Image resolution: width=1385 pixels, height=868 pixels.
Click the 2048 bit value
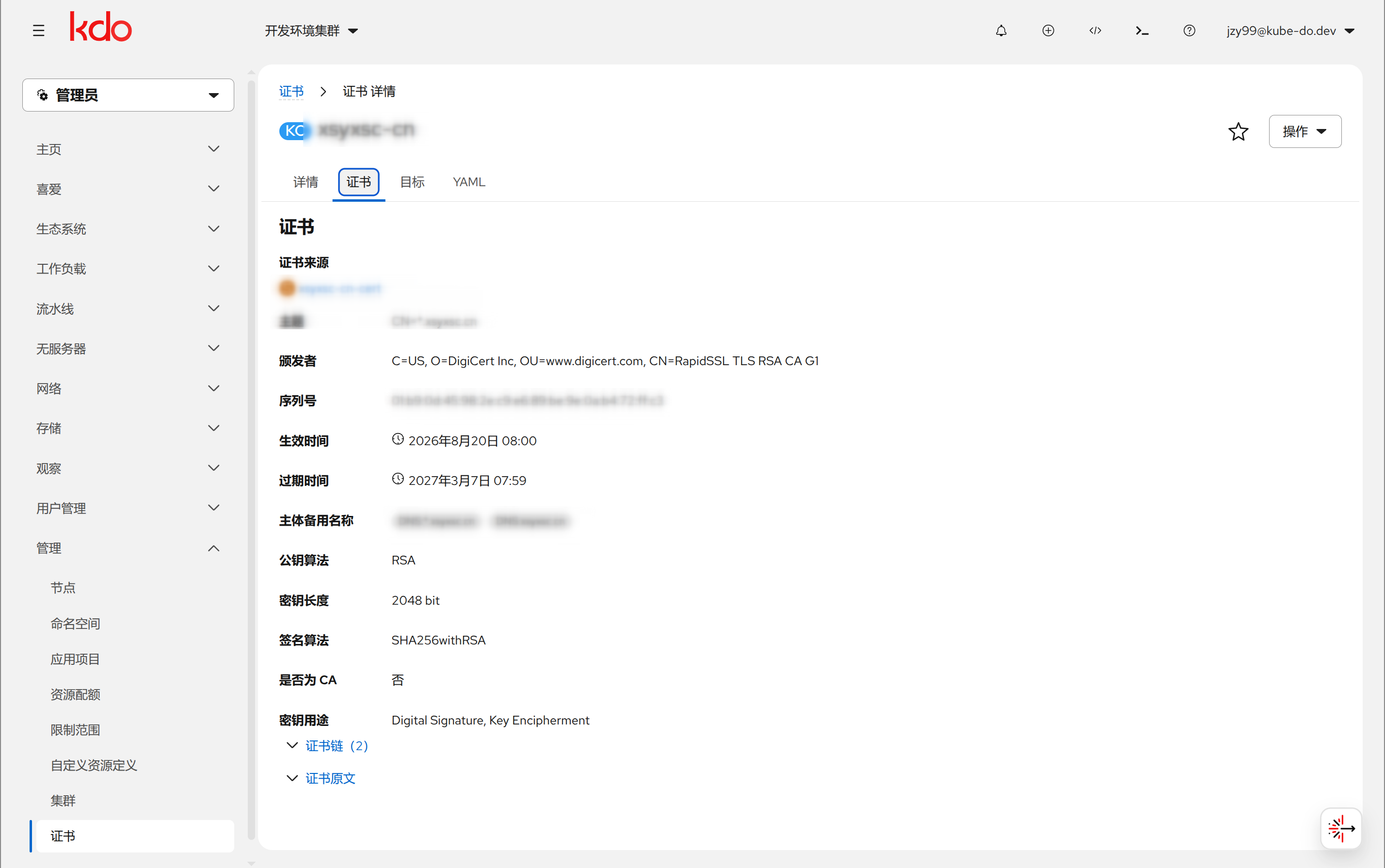pos(416,600)
